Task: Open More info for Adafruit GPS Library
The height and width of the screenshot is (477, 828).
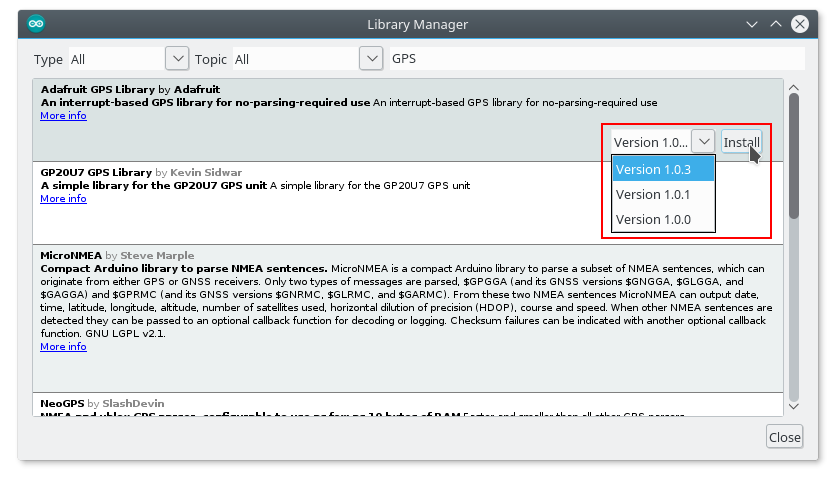Action: (63, 116)
